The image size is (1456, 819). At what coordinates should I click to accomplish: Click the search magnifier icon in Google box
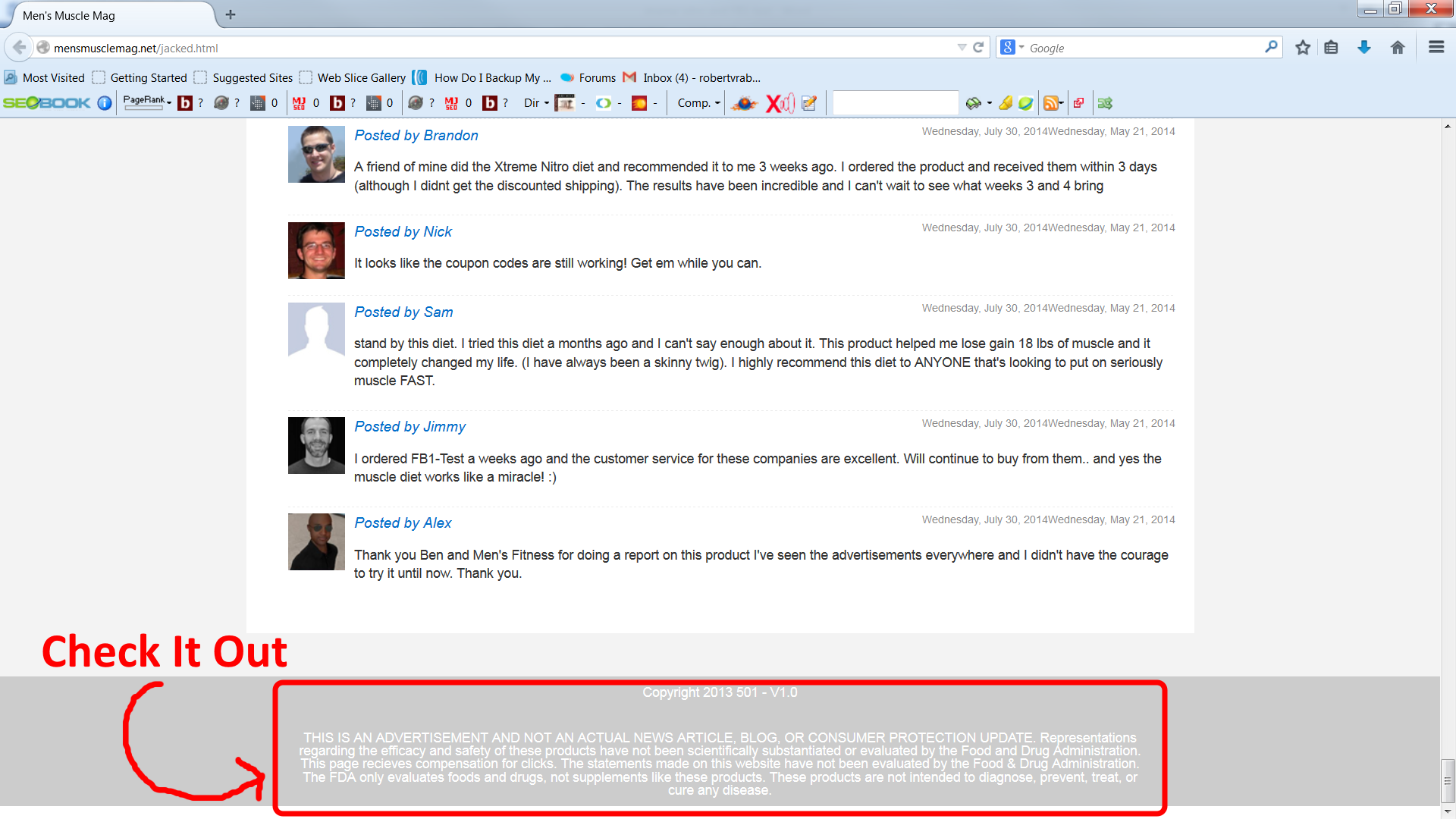(1271, 47)
